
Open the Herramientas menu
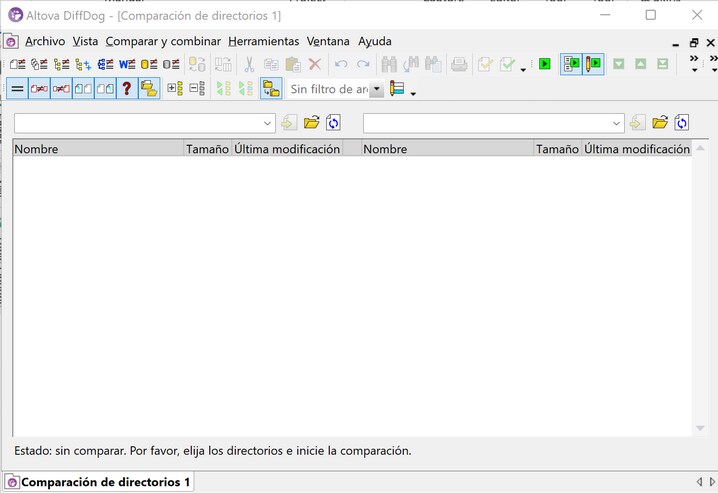263,41
